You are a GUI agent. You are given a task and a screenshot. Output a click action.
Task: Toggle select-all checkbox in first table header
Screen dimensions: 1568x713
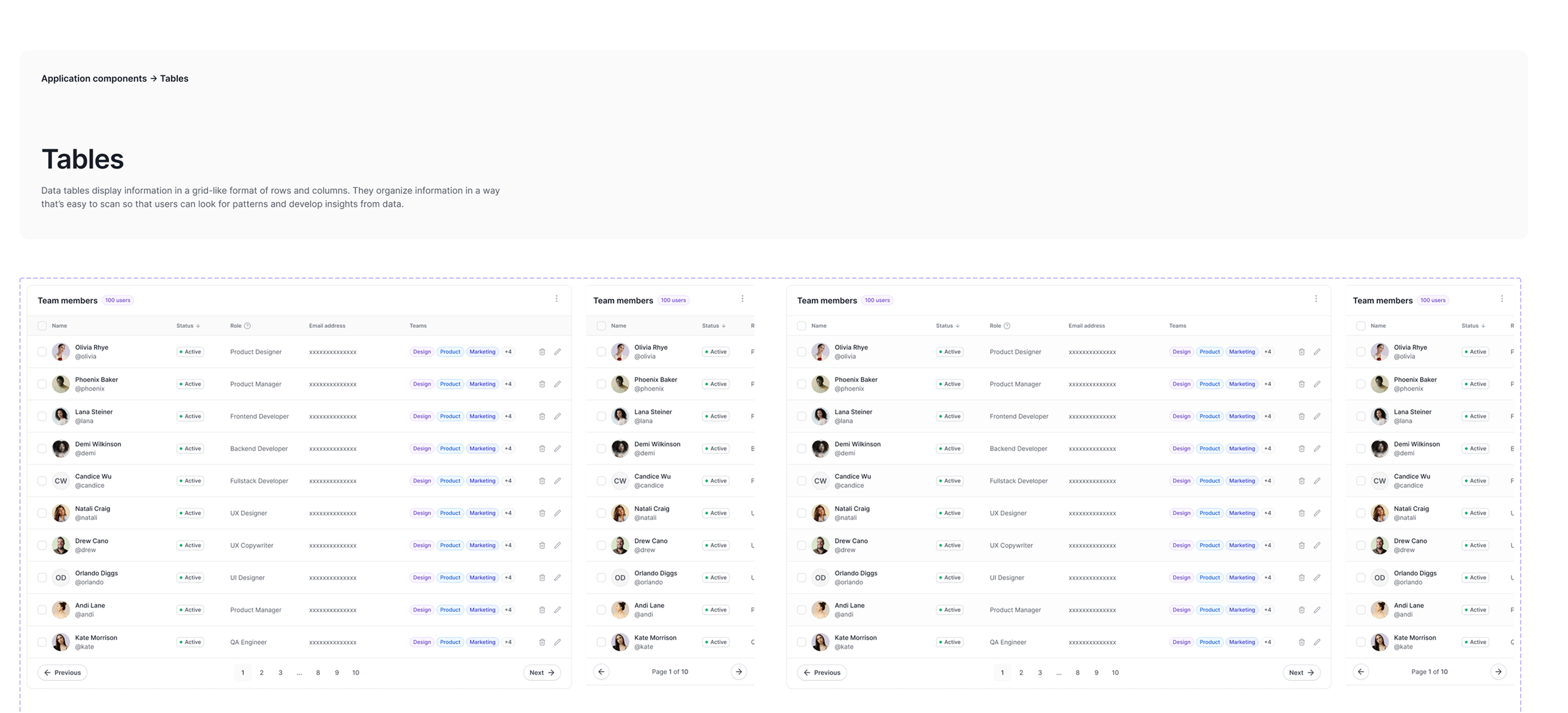tap(42, 326)
